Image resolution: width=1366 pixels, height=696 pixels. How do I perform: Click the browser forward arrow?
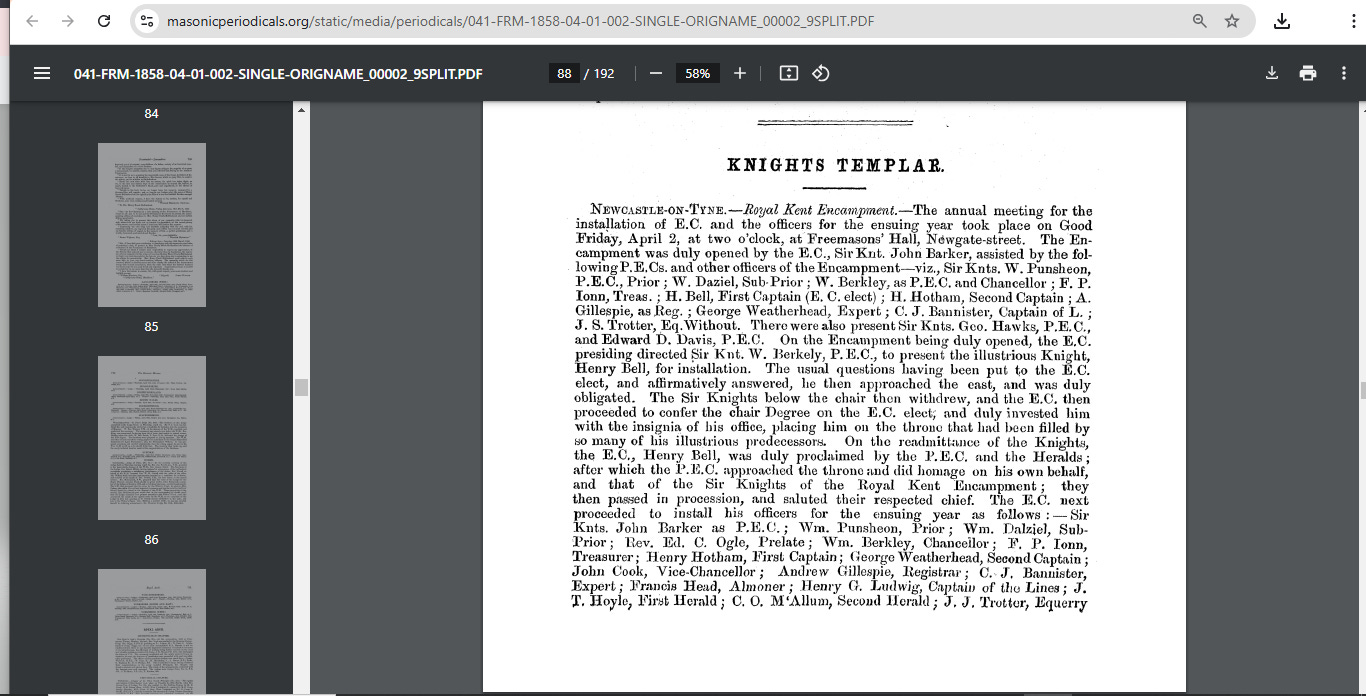[x=68, y=21]
